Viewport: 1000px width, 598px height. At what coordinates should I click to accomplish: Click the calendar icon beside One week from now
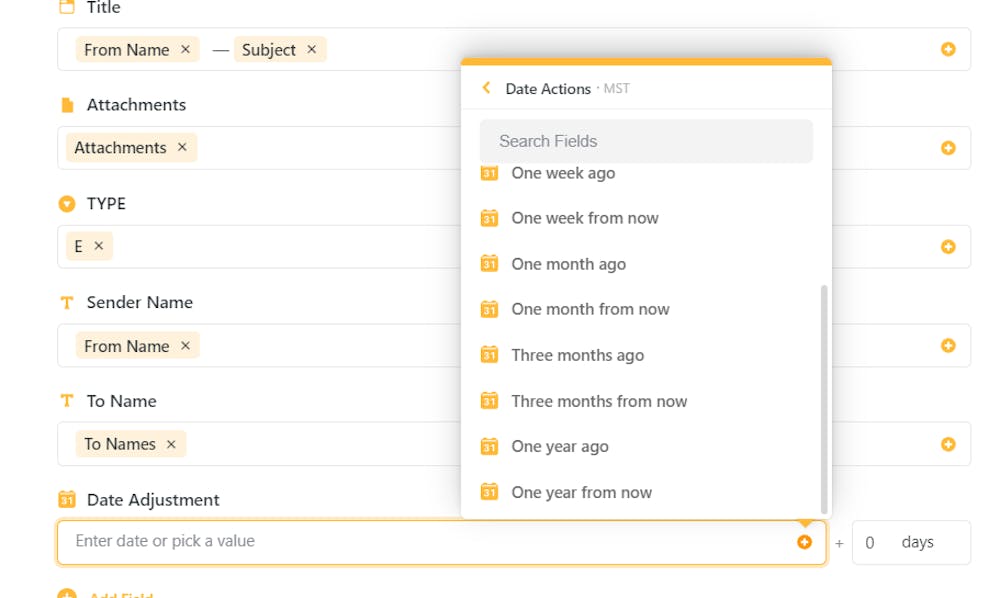tap(489, 218)
